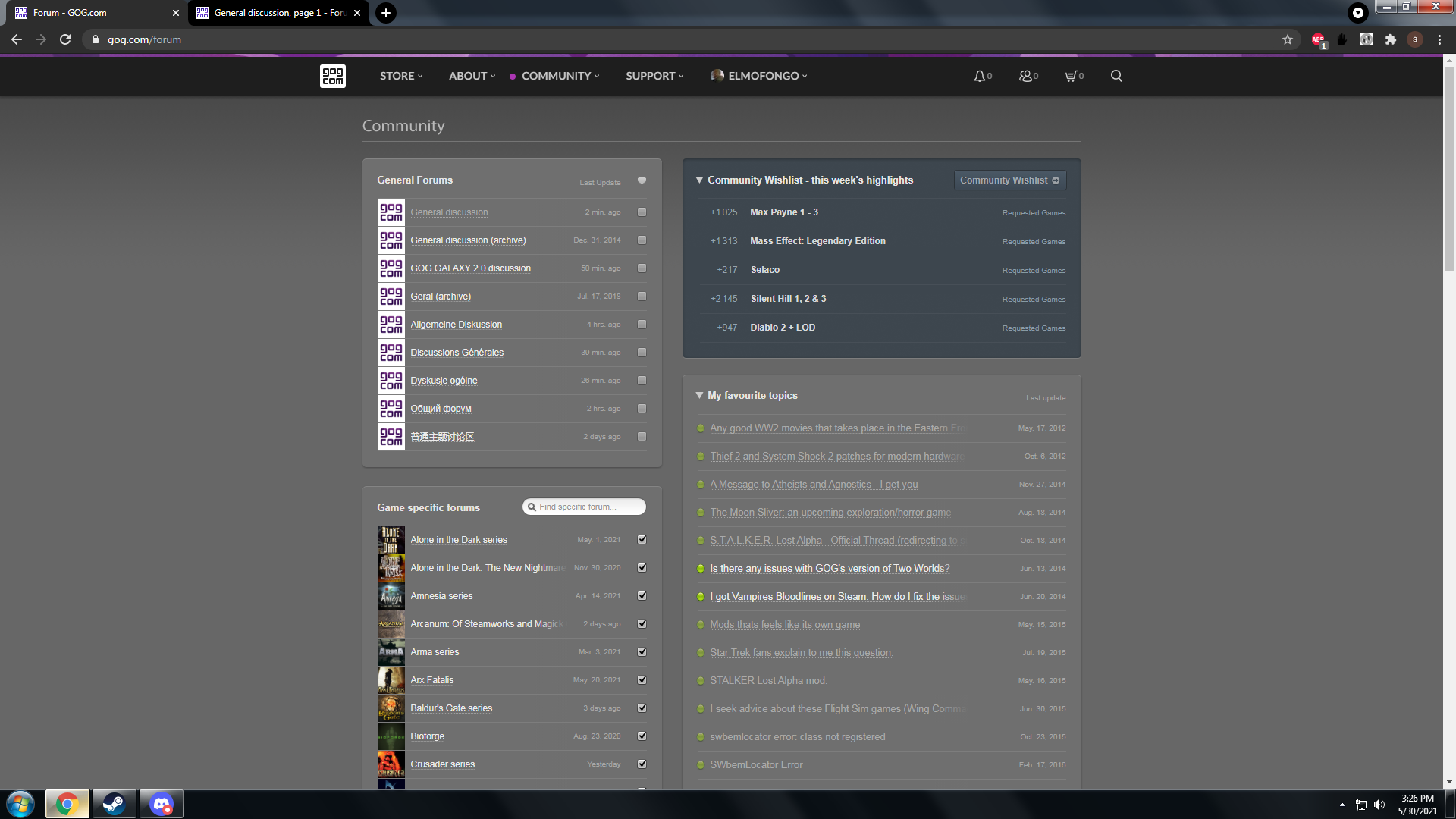Click the Community Wishlist button
Image resolution: width=1456 pixels, height=819 pixels.
(x=1009, y=180)
